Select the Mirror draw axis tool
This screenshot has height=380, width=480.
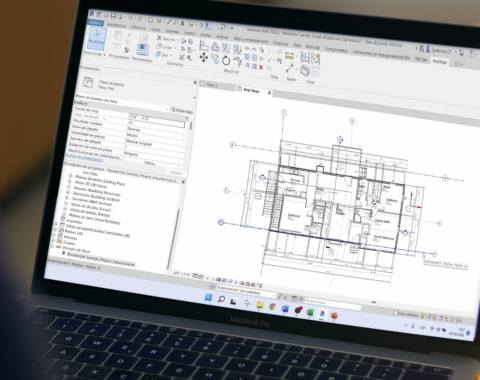coord(238,50)
